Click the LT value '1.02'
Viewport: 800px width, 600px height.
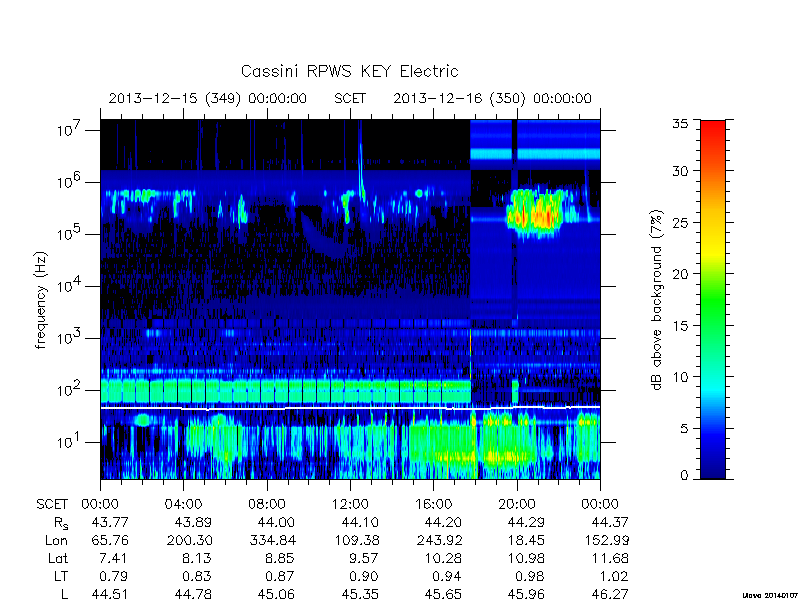point(614,576)
